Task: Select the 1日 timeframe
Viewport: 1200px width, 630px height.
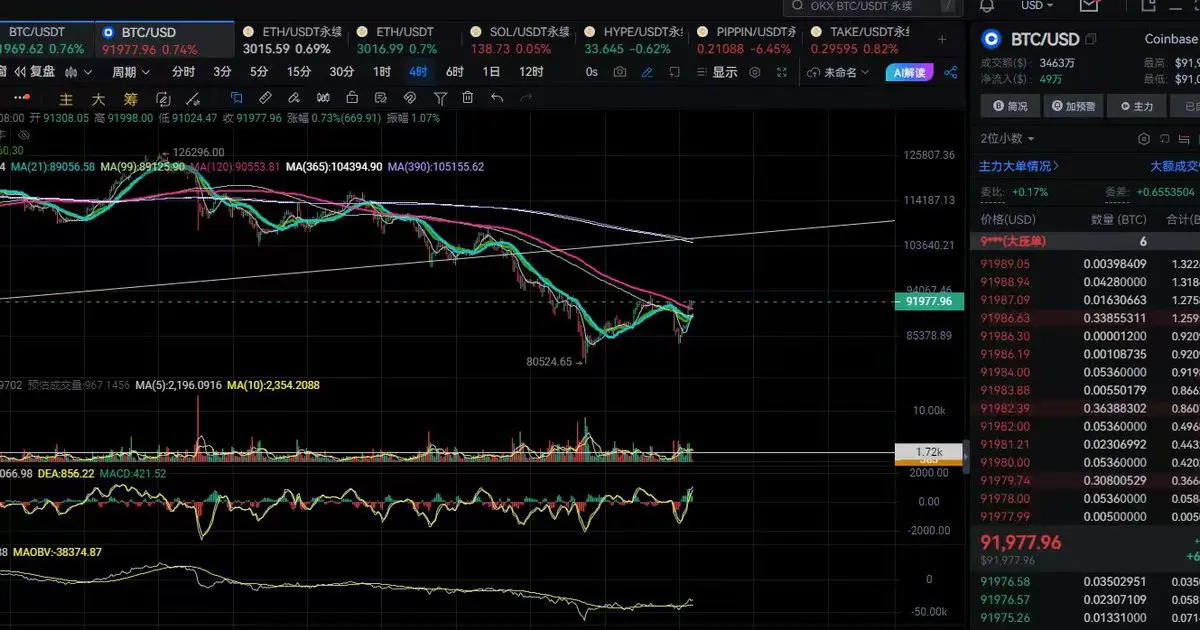Action: coord(491,72)
